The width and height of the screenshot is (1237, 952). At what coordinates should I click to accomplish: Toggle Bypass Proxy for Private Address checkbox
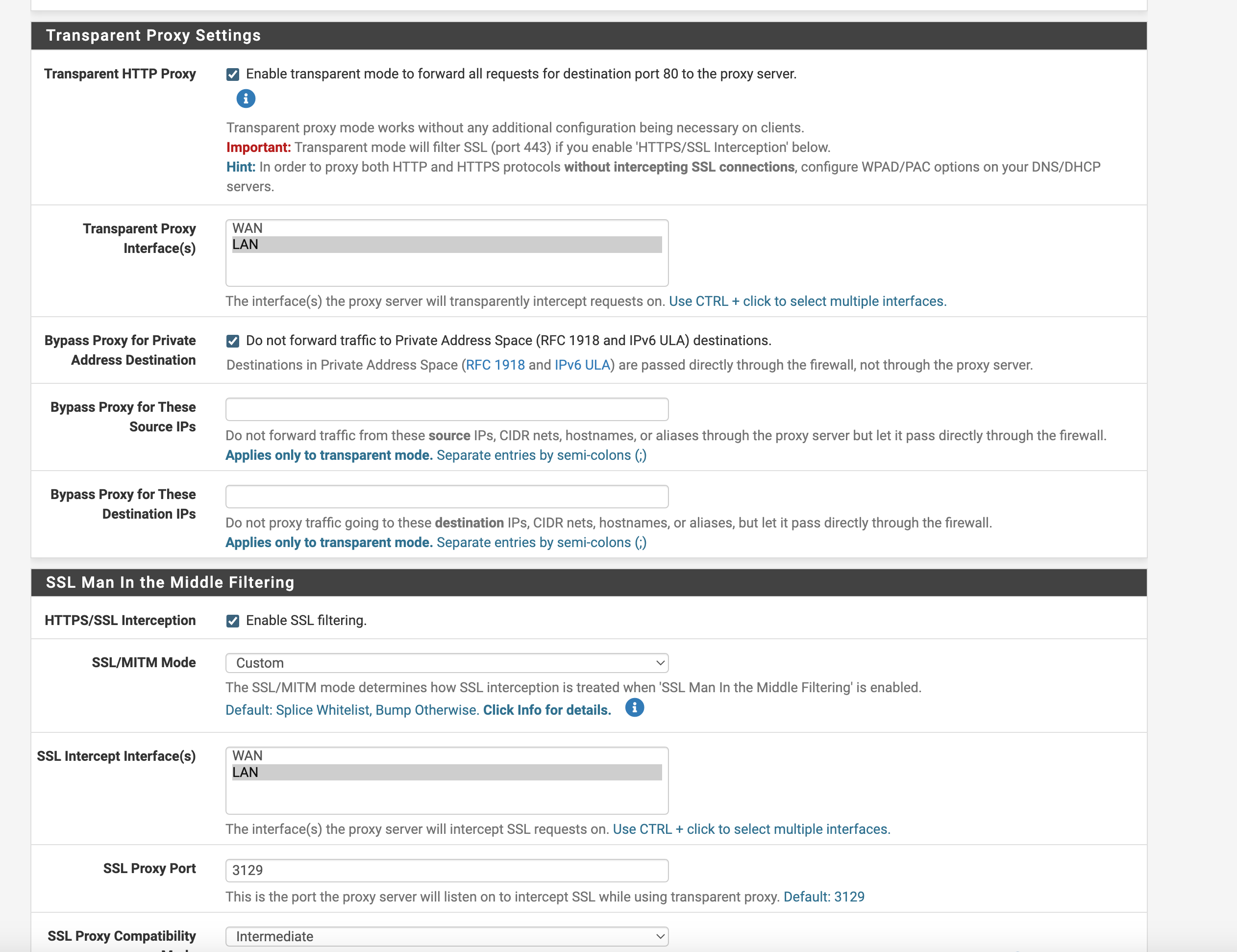[x=233, y=341]
